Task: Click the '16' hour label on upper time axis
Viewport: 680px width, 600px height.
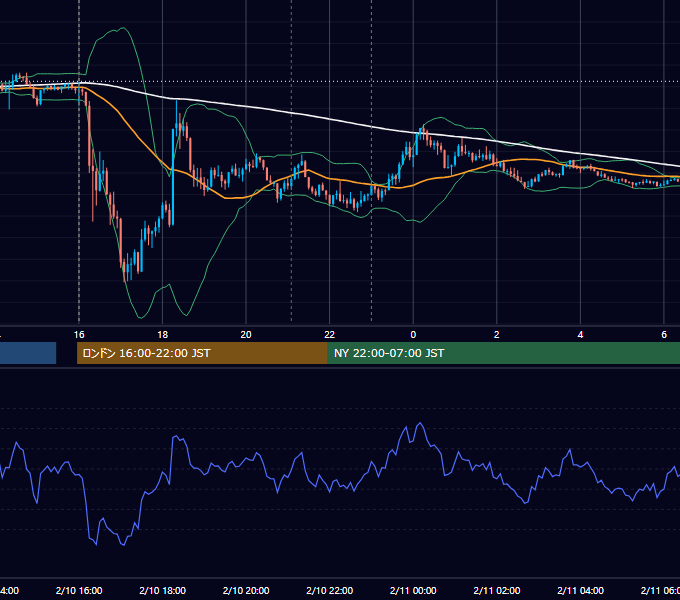Action: pos(79,335)
